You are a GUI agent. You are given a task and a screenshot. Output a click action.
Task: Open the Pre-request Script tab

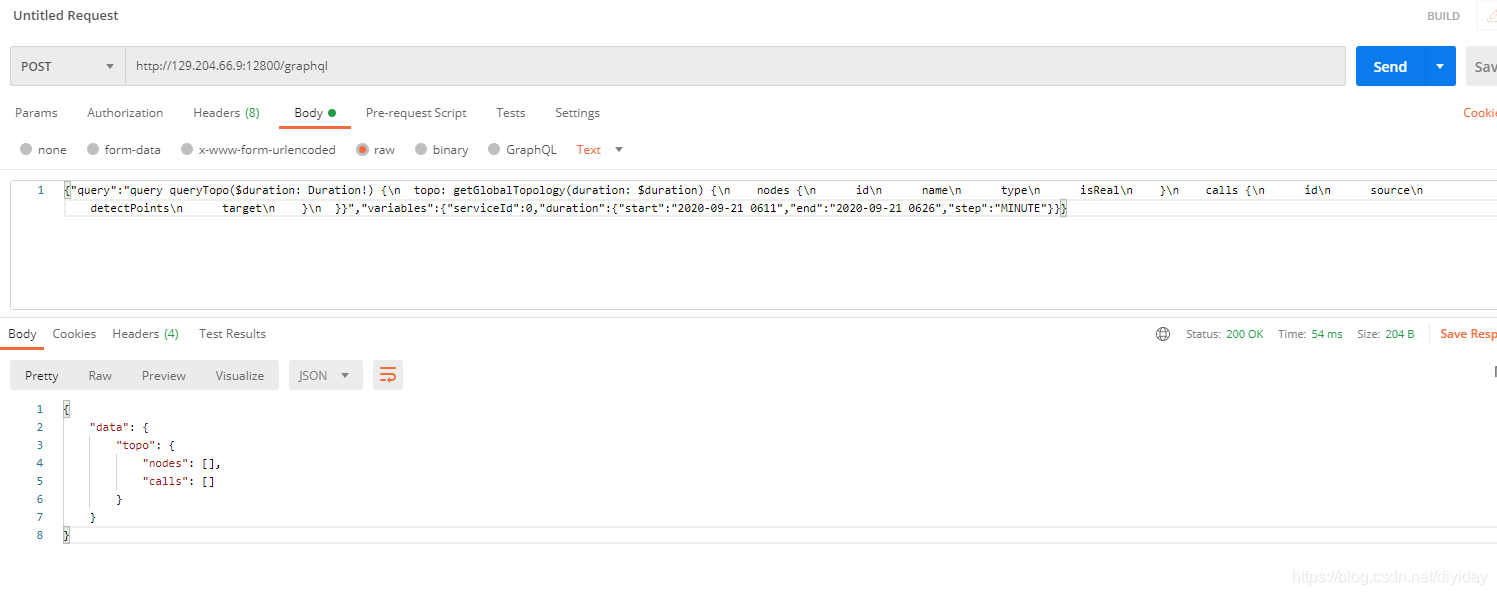coord(416,113)
